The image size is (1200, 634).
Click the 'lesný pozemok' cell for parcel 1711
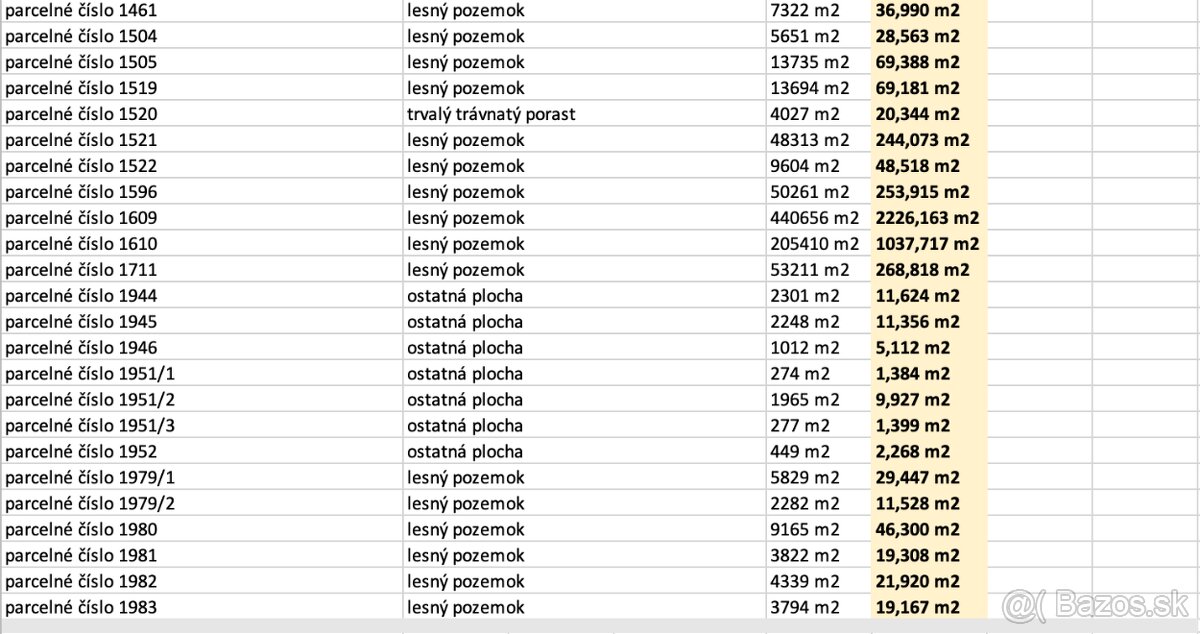click(x=465, y=270)
